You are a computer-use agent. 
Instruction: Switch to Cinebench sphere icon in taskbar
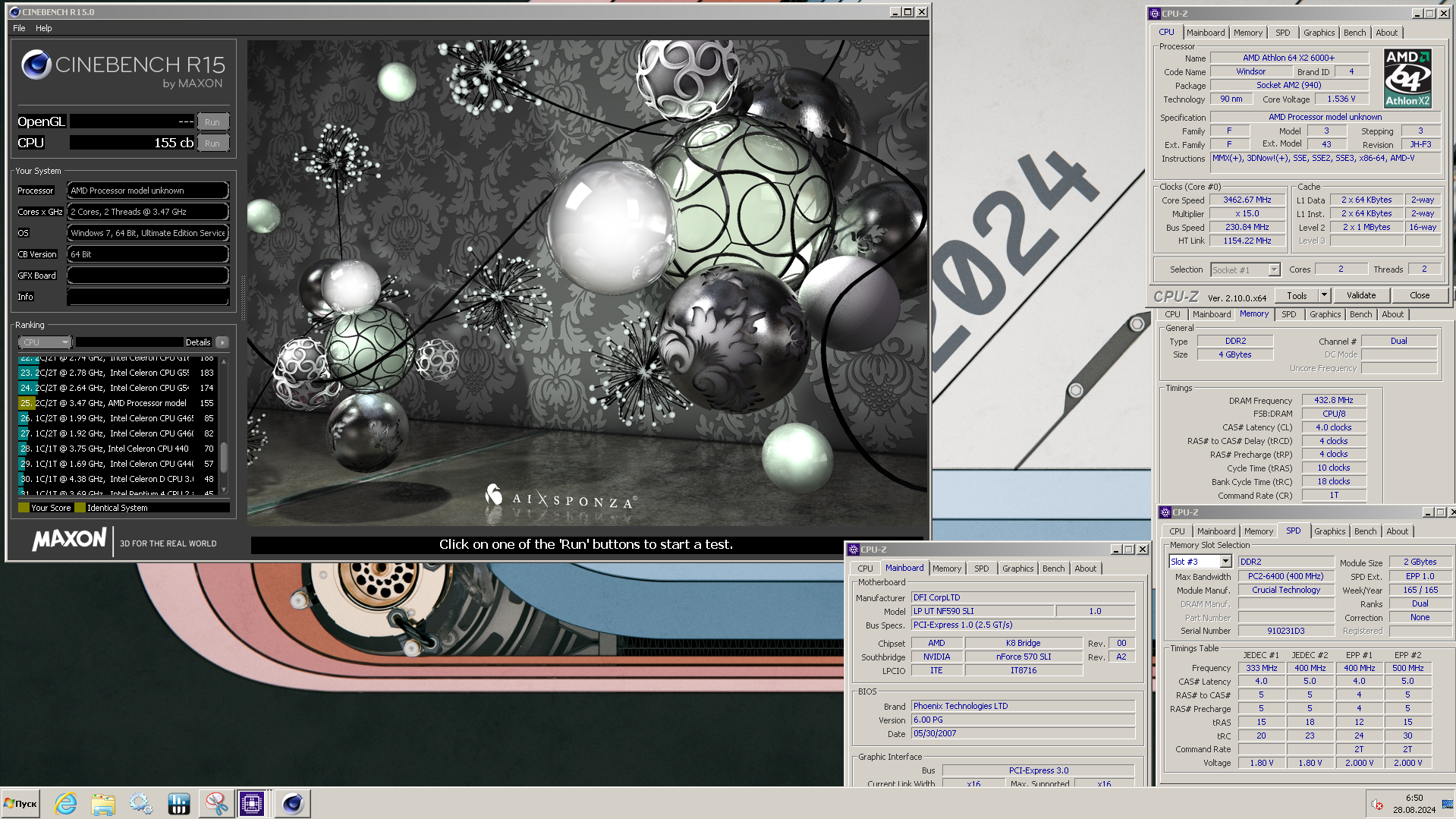(x=292, y=803)
